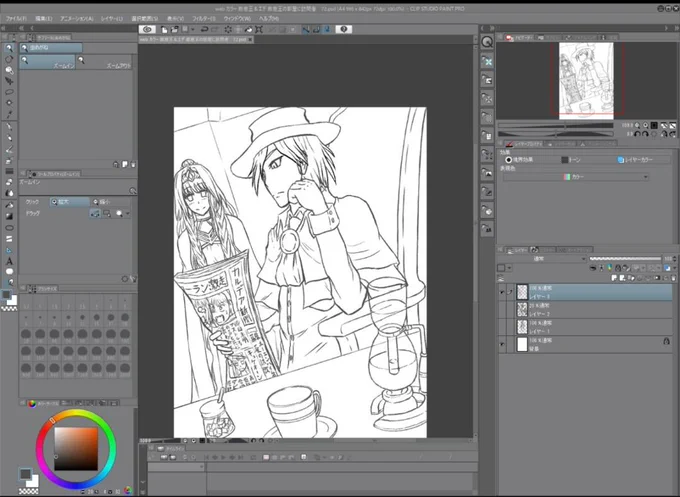Select the Lasso selection tool
The image size is (680, 497).
(x=9, y=92)
